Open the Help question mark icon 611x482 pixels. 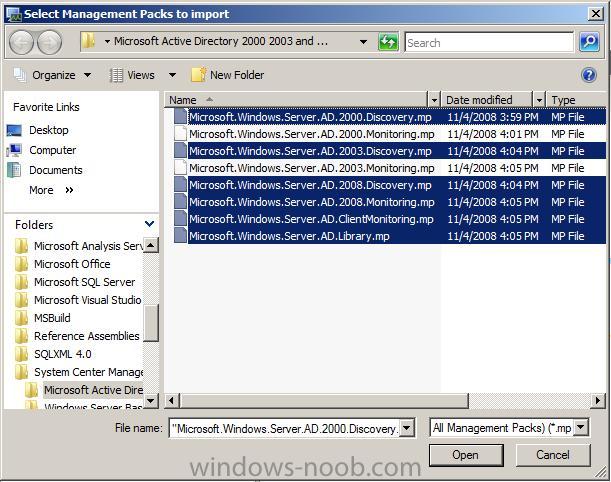pos(589,75)
